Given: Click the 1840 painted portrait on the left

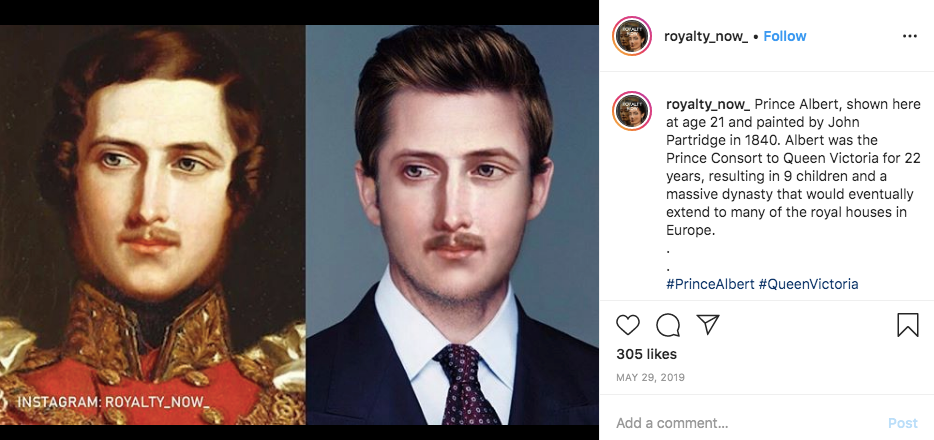Looking at the screenshot, I should coord(152,200).
